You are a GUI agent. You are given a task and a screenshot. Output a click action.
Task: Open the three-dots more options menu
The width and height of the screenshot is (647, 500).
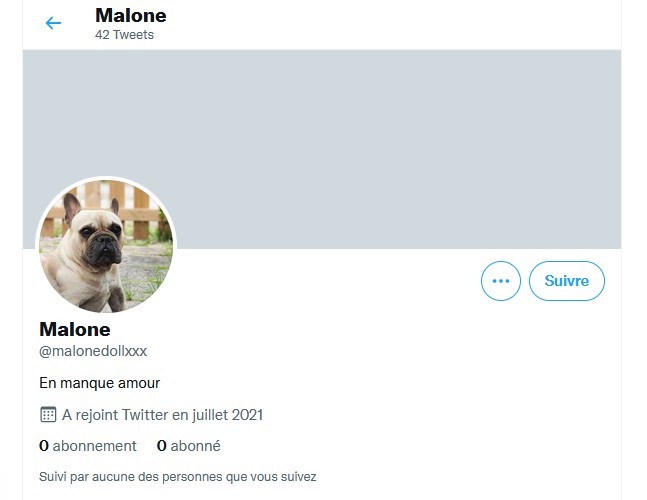tap(501, 281)
